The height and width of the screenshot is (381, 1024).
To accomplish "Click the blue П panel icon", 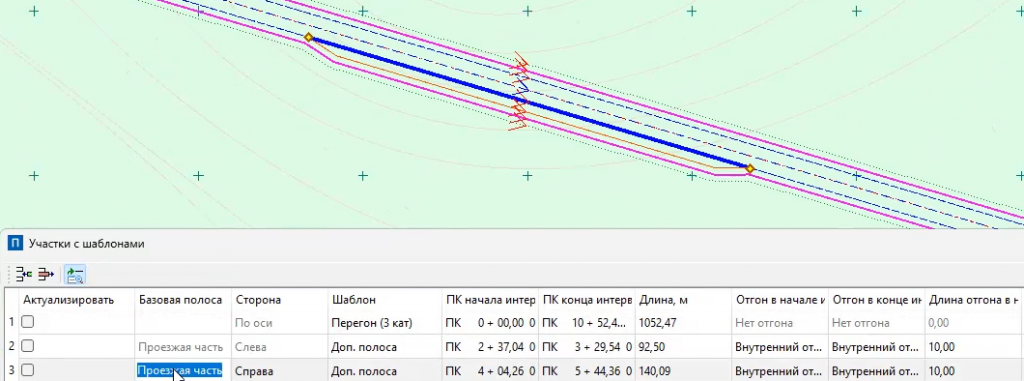I will 15,244.
